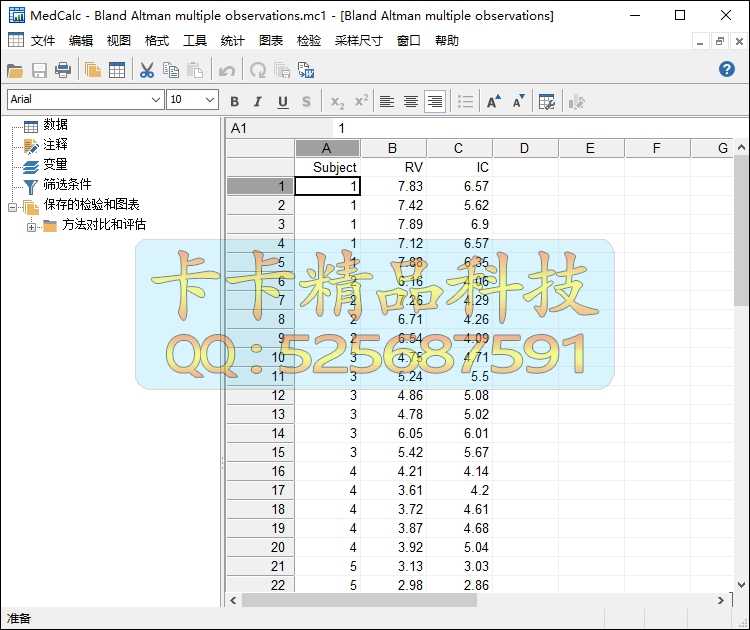Click the Paste clipboard icon
Image resolution: width=750 pixels, height=630 pixels.
pos(195,71)
